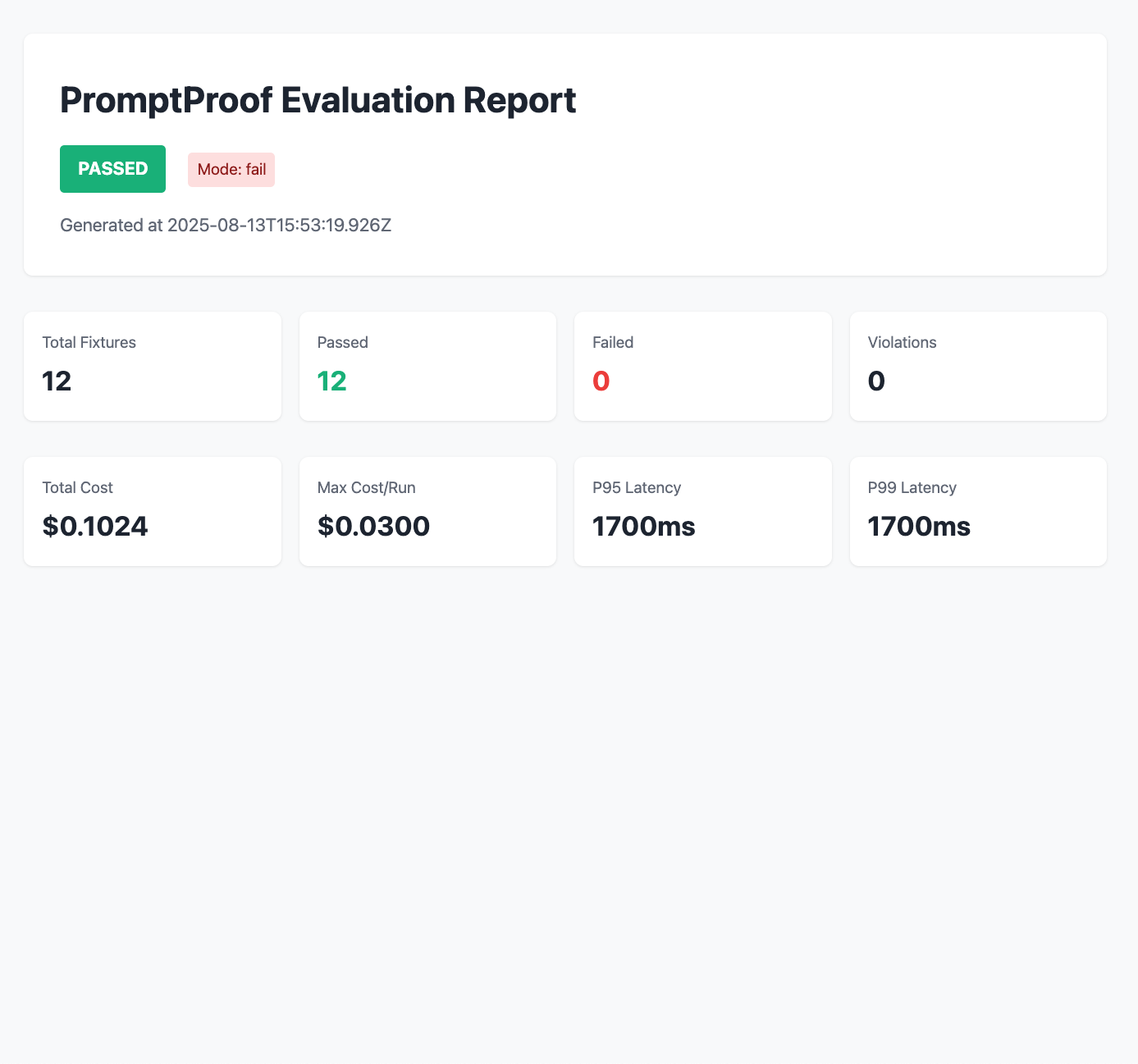The height and width of the screenshot is (1064, 1138).
Task: Click the Violations card label
Action: [x=902, y=343]
